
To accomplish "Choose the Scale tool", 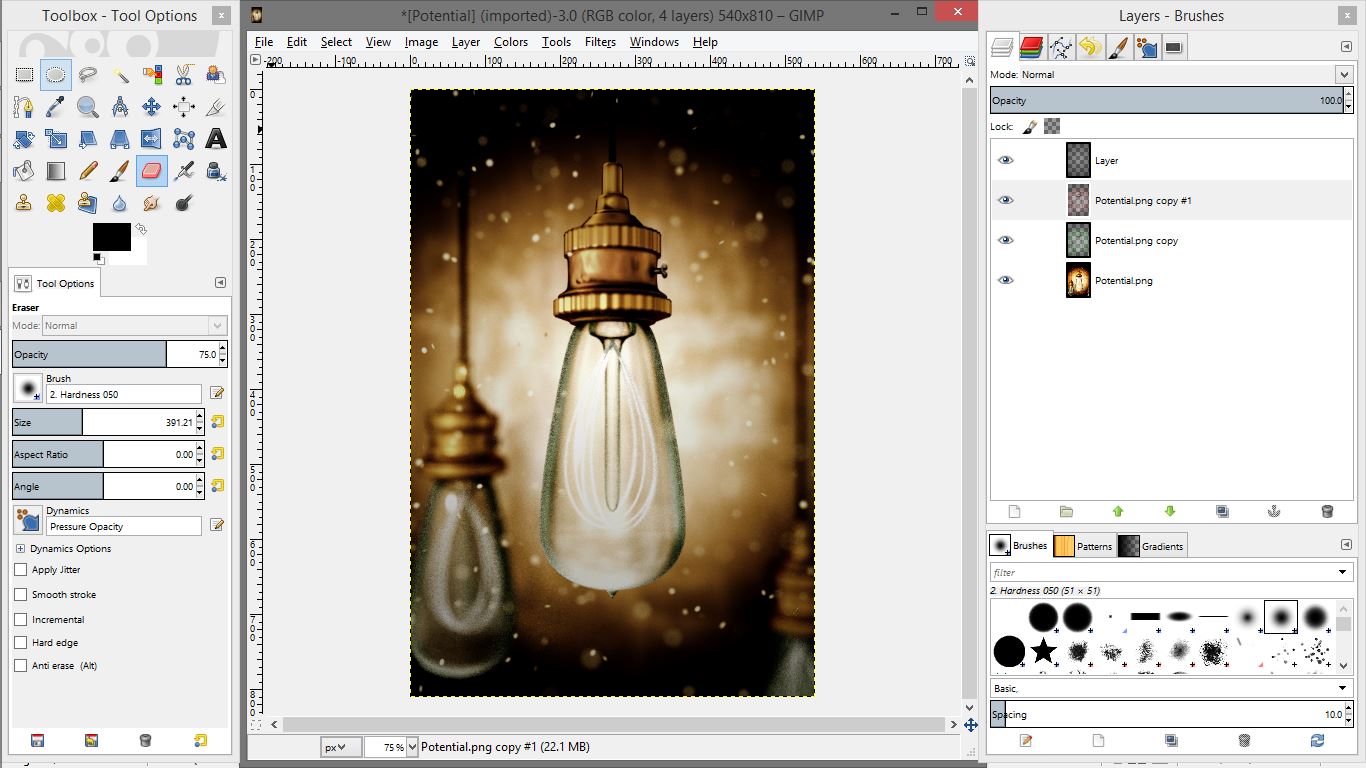I will click(x=56, y=139).
